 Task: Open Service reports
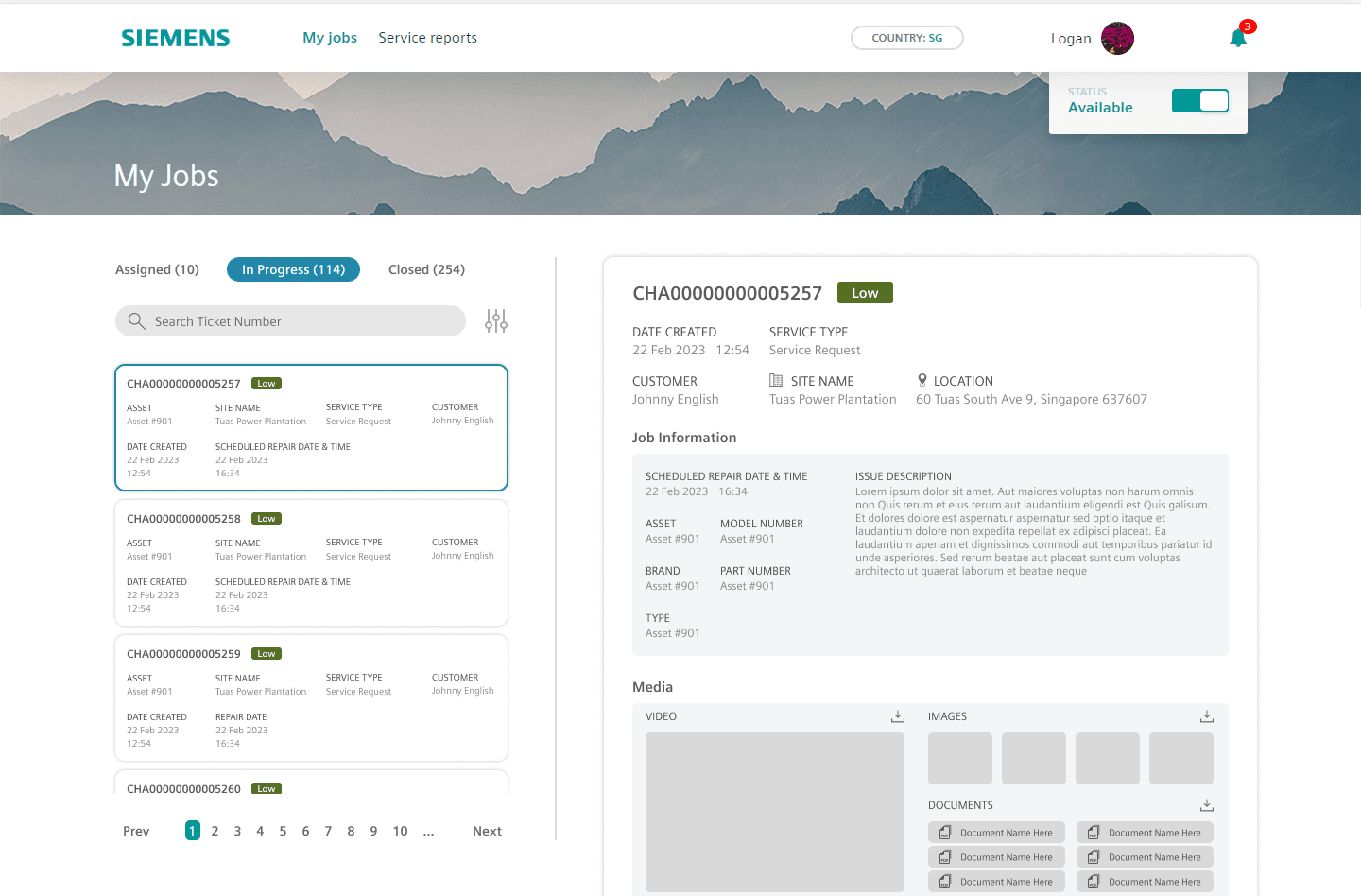tap(428, 38)
